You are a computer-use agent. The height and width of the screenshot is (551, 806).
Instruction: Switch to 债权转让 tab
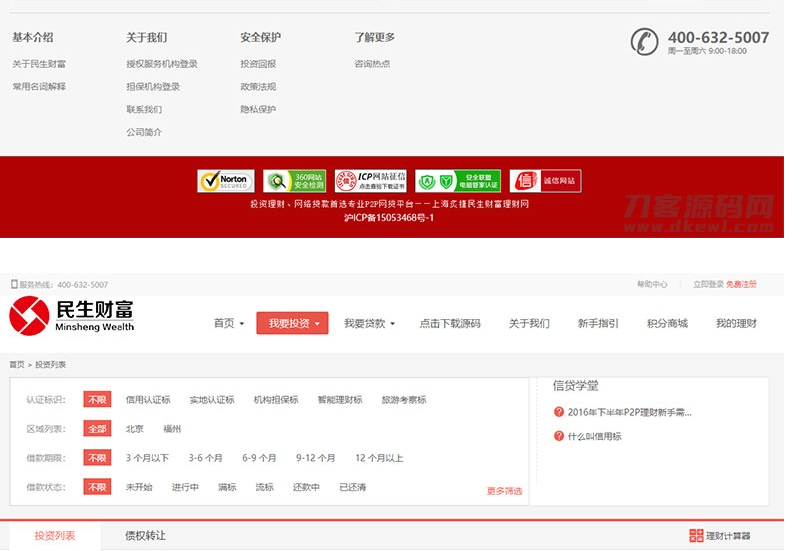pos(145,536)
